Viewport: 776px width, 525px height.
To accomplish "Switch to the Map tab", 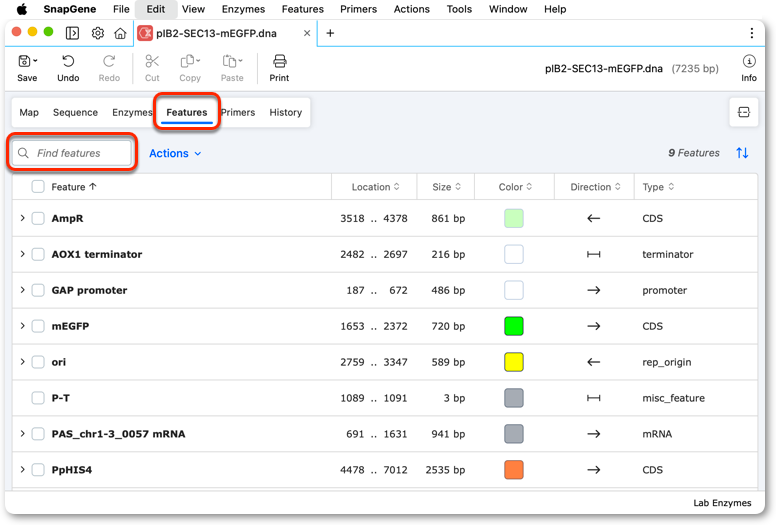I will coord(29,112).
